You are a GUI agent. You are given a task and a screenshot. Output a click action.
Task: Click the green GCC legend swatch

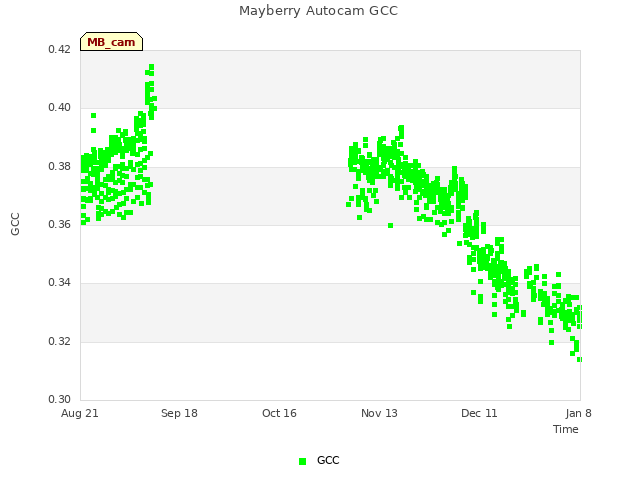pos(302,461)
